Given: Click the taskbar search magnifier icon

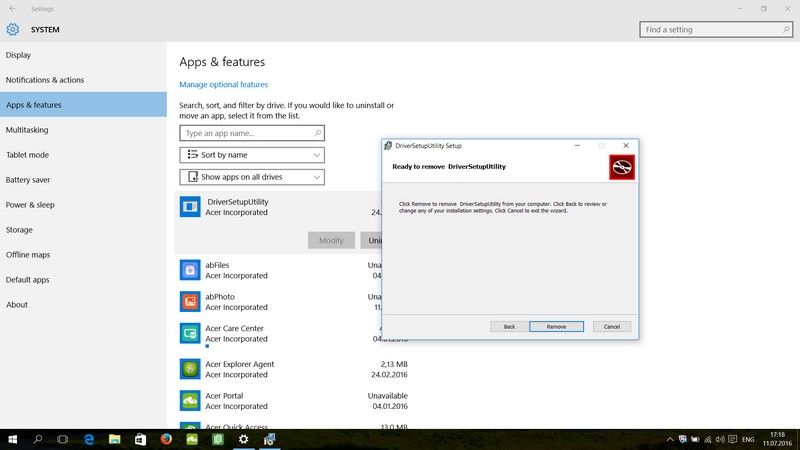Looking at the screenshot, I should click(38, 439).
